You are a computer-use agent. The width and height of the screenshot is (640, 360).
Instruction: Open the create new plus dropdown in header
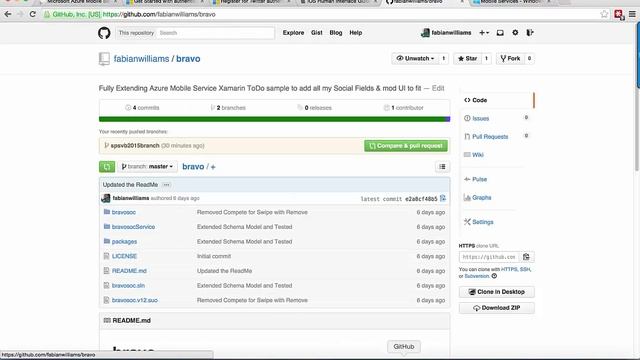[484, 33]
